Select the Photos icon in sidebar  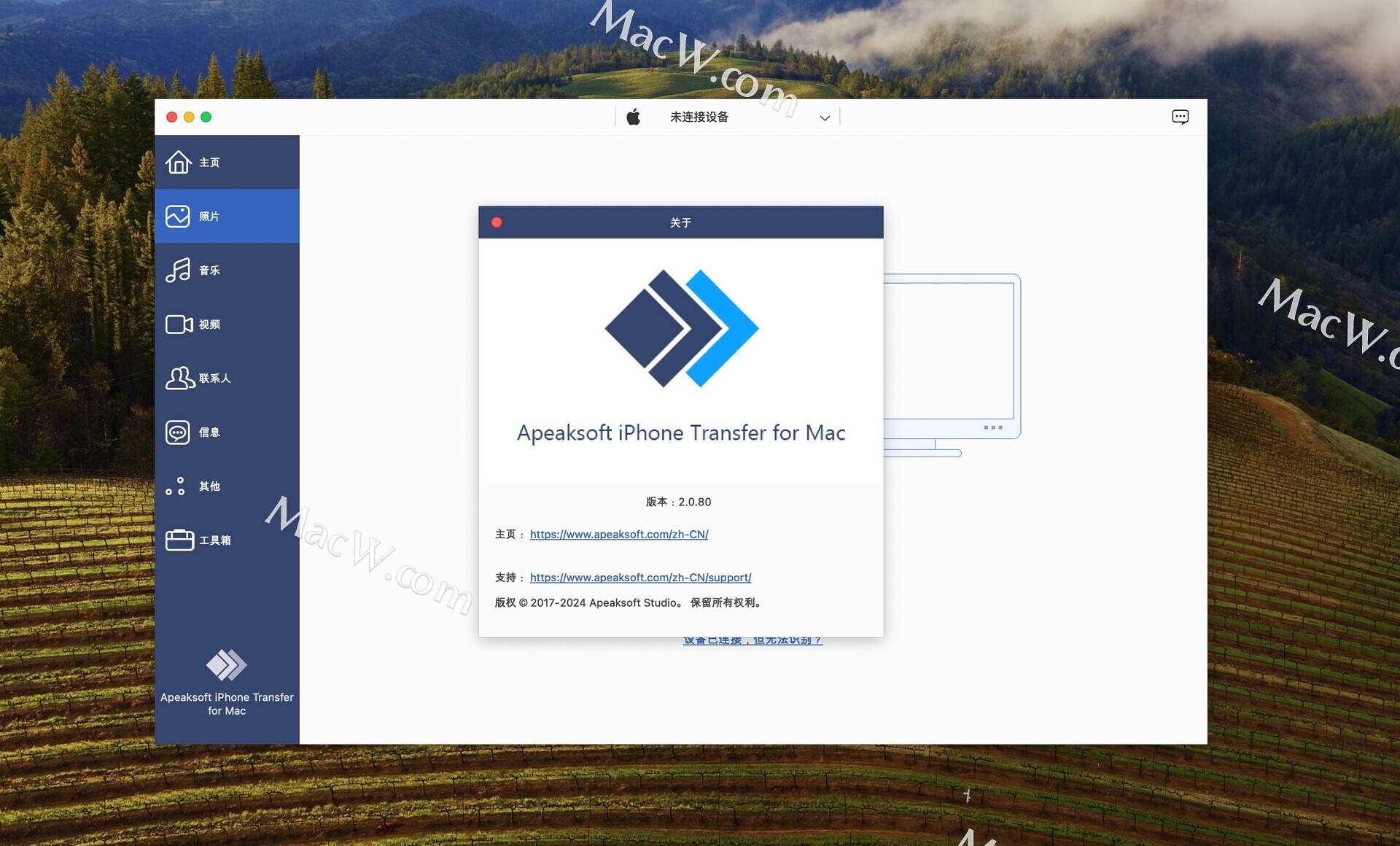click(x=178, y=216)
